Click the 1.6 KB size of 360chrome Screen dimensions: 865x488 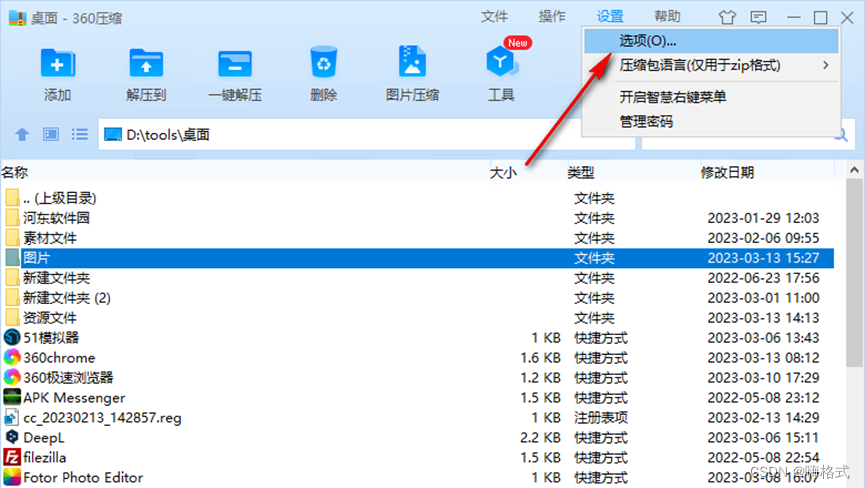point(541,358)
